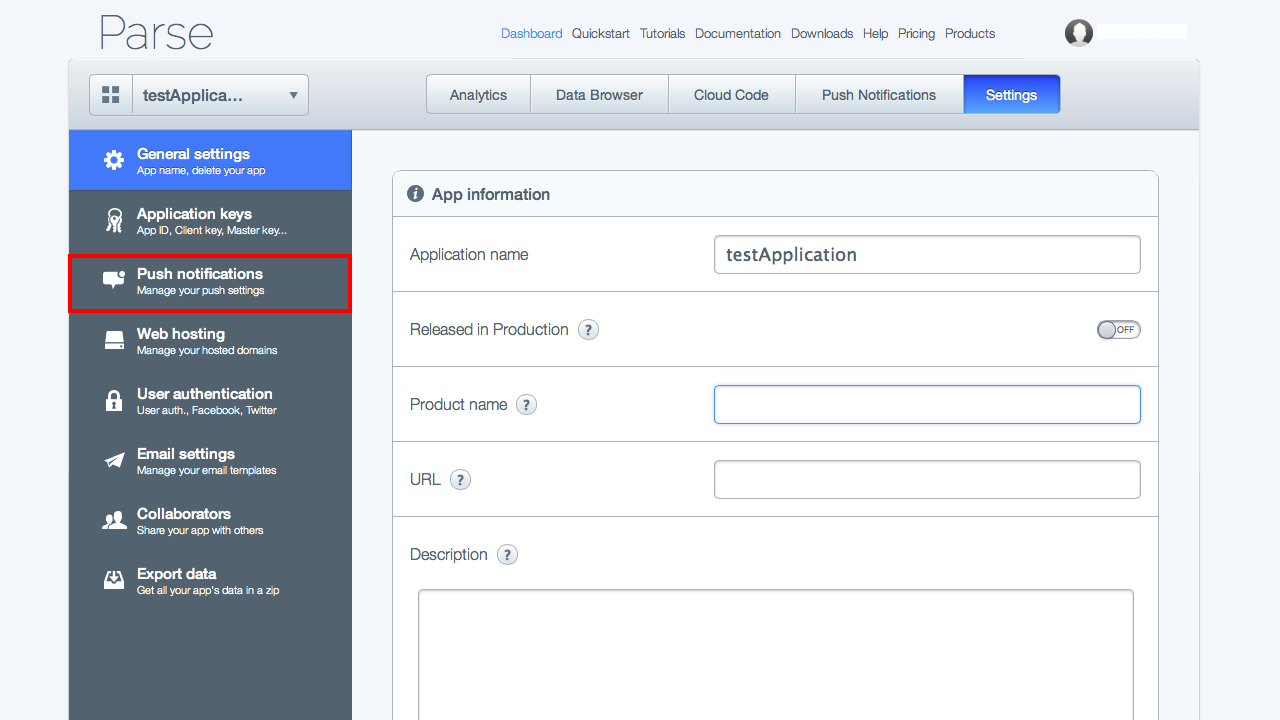Viewport: 1280px width, 720px height.
Task: Open Collaborators in the sidebar
Action: pyautogui.click(x=210, y=521)
